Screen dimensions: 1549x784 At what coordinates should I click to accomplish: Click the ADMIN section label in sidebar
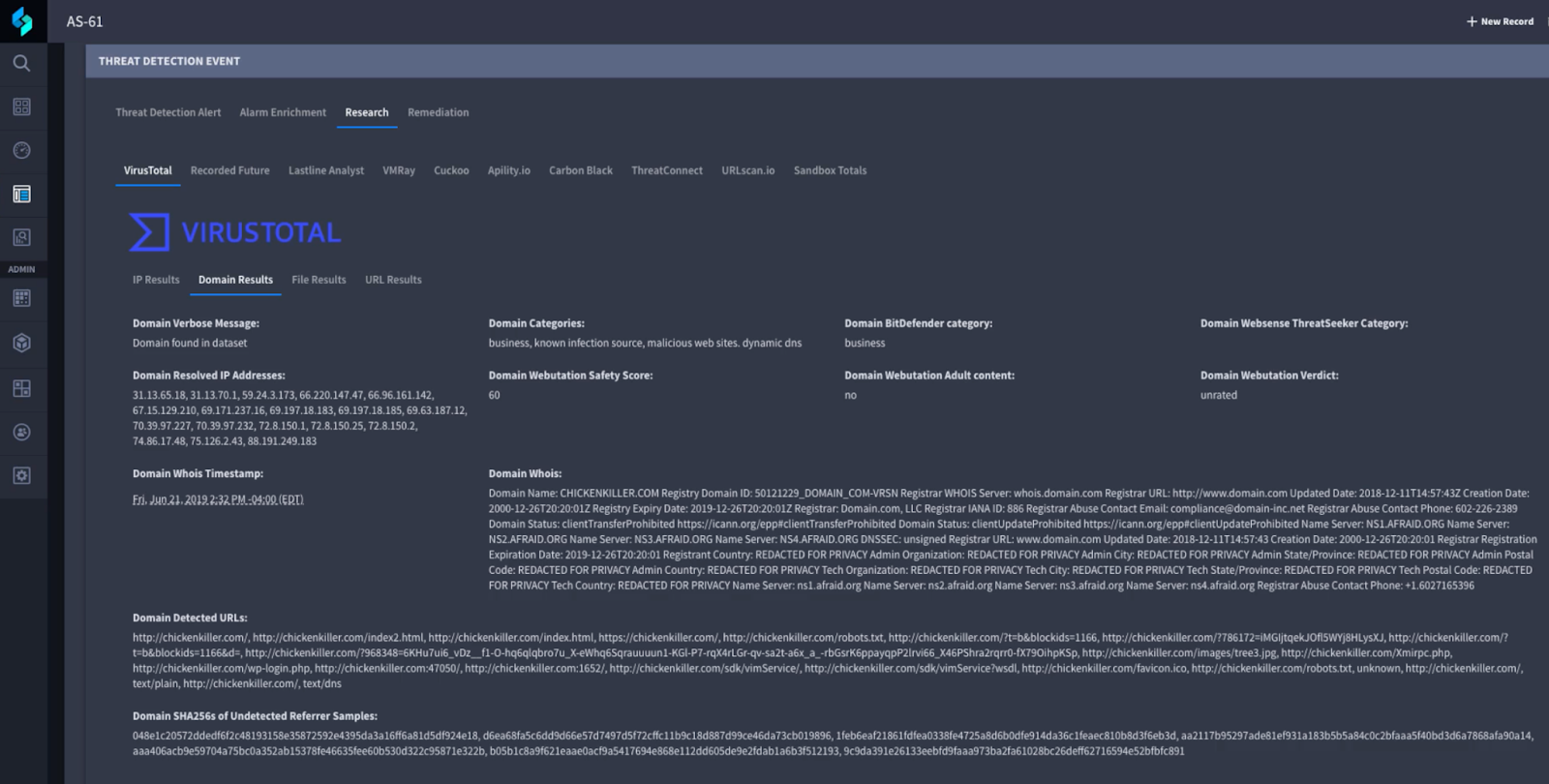coord(21,269)
